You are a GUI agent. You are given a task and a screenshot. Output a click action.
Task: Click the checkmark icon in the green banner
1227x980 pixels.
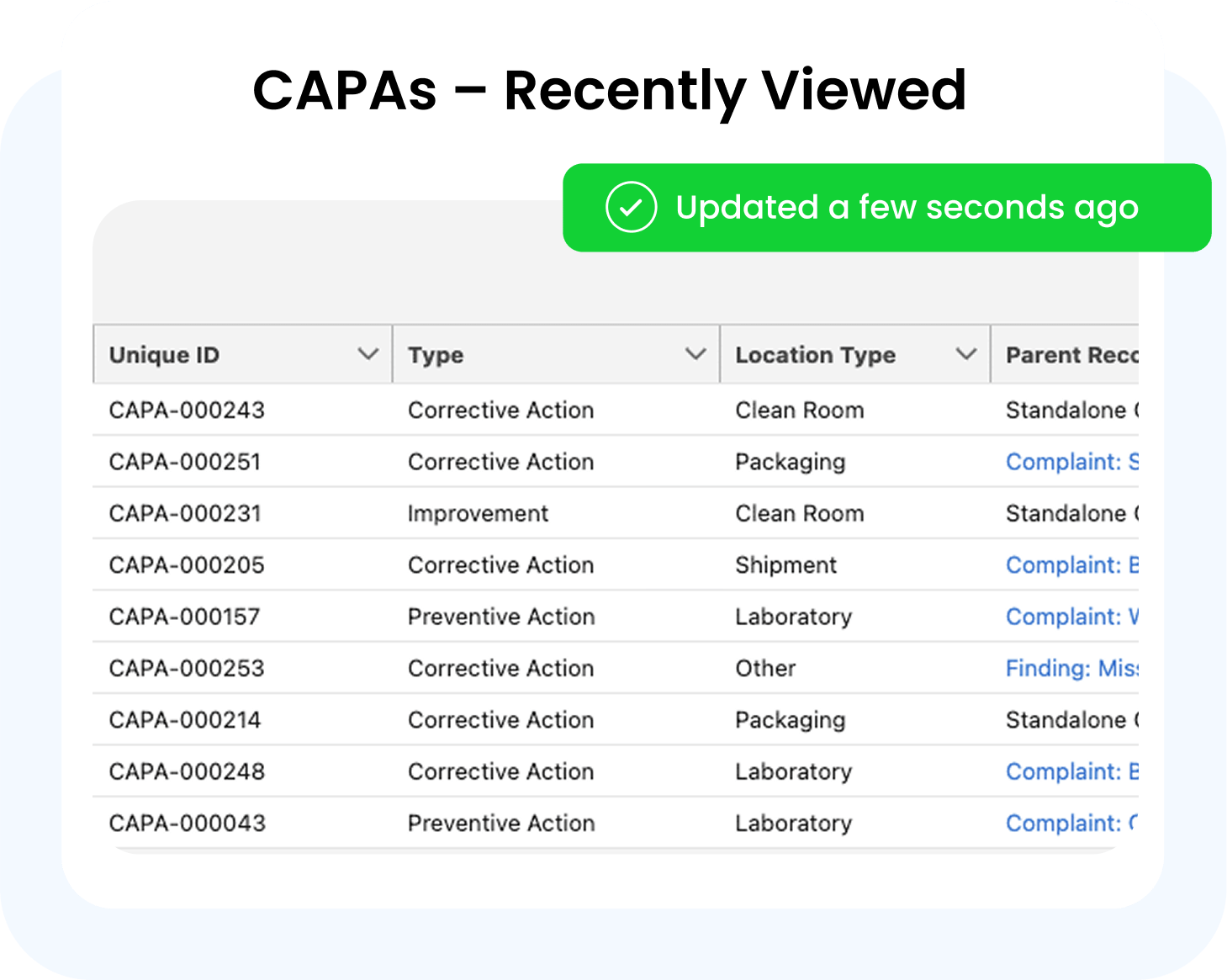631,207
